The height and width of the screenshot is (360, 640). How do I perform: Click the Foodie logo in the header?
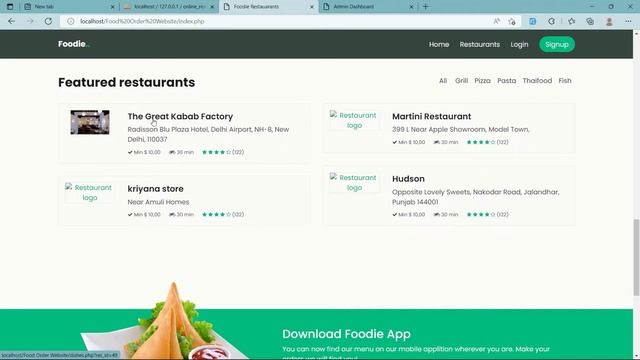click(x=73, y=44)
